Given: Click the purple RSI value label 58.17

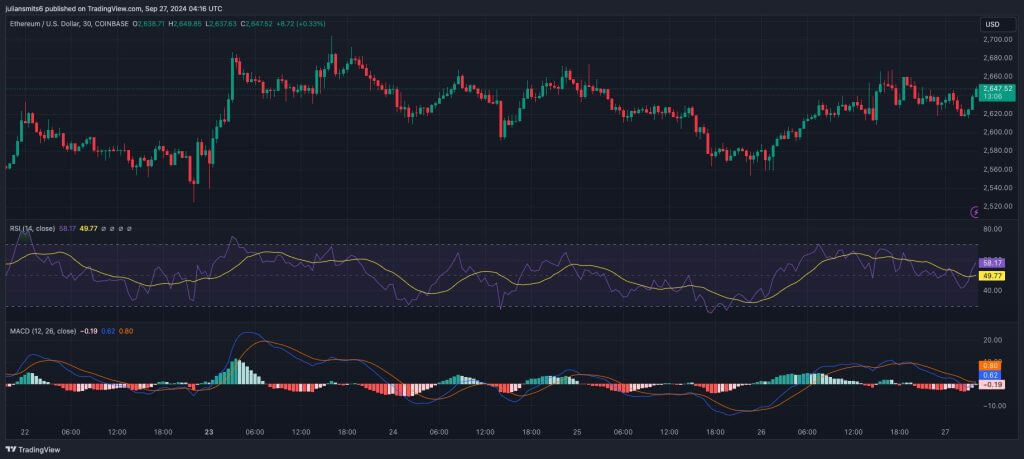Looking at the screenshot, I should tap(992, 262).
